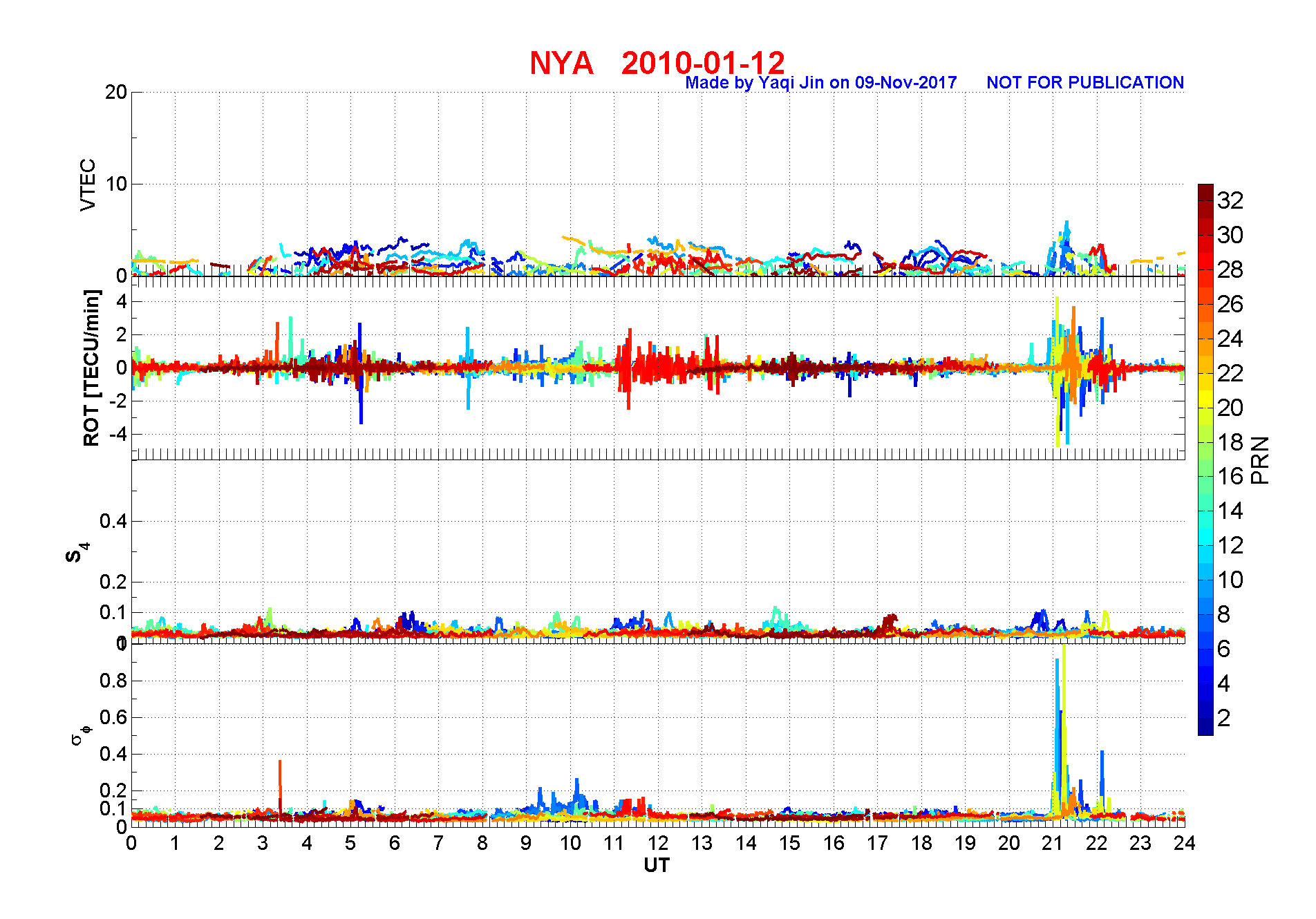Click the colorbar tick label '12'

click(x=1230, y=545)
